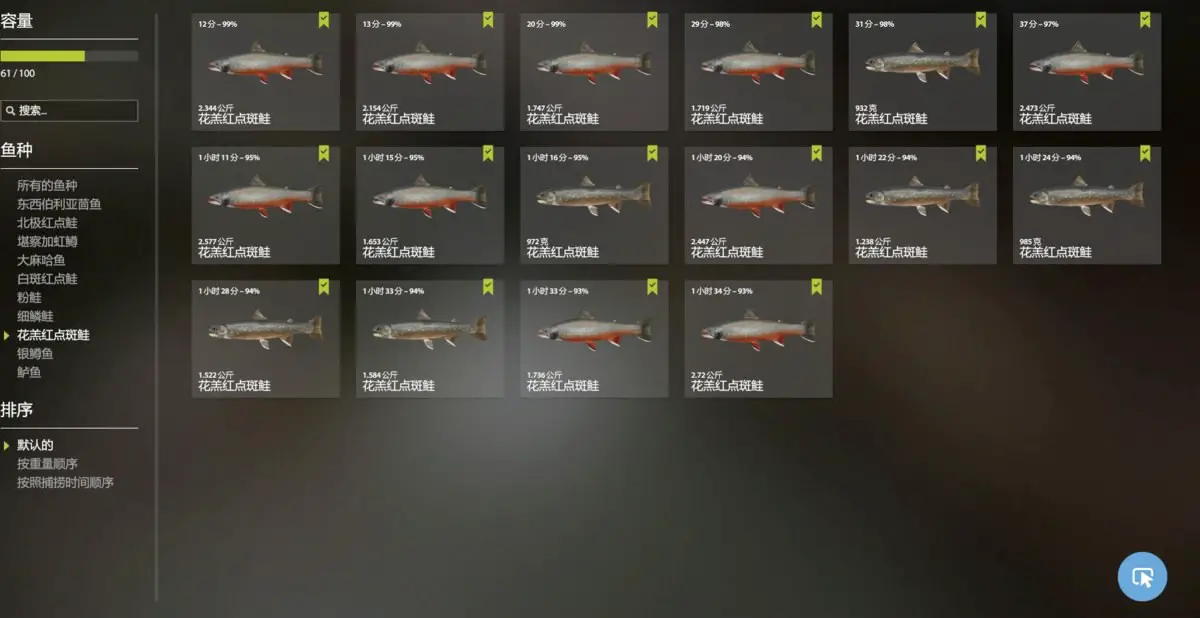This screenshot has height=618, width=1200.
Task: Choose the 鲈鱼 entry in the species list
Action: [x=29, y=372]
